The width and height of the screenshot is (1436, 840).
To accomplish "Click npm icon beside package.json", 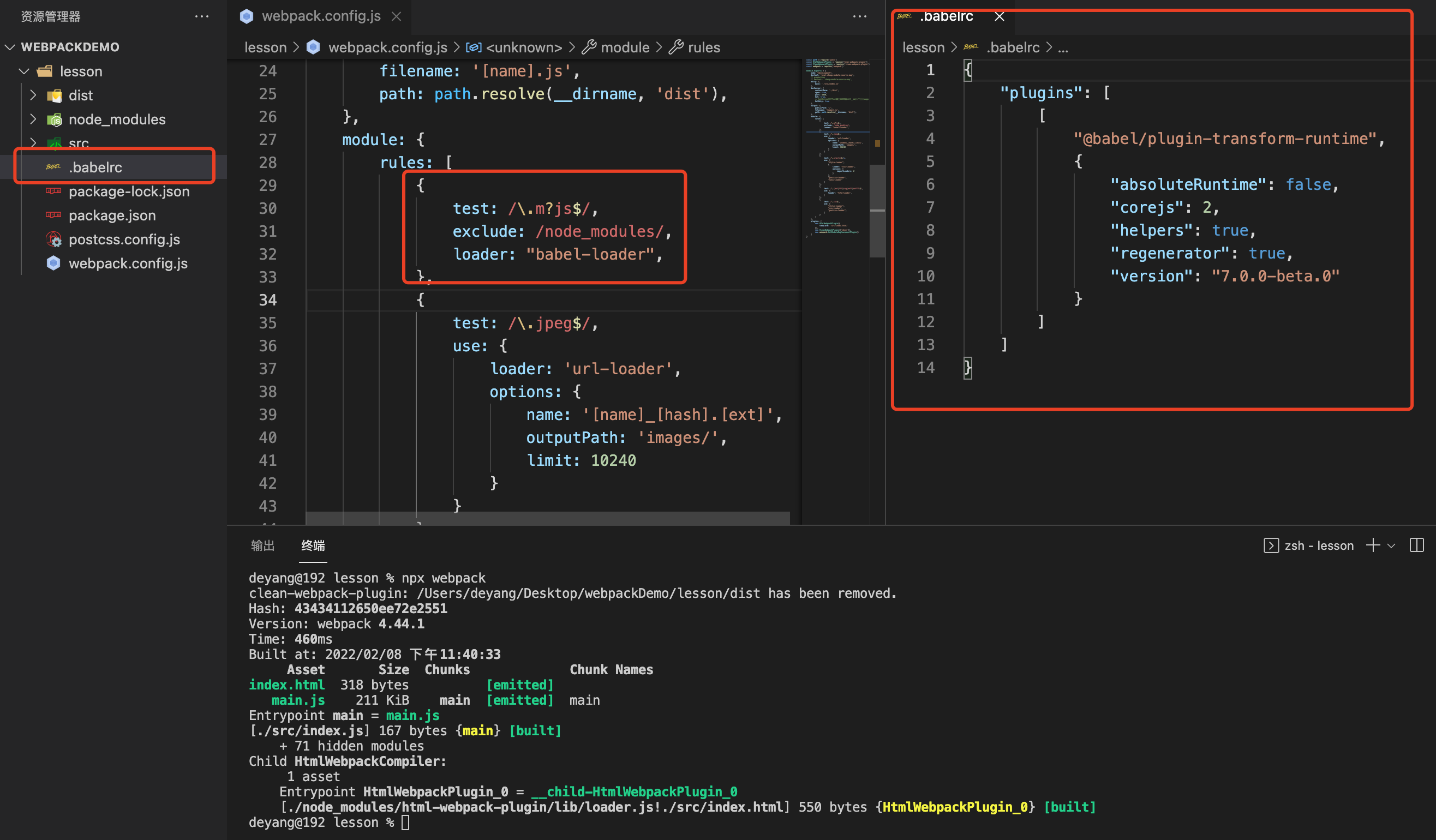I will pos(53,215).
